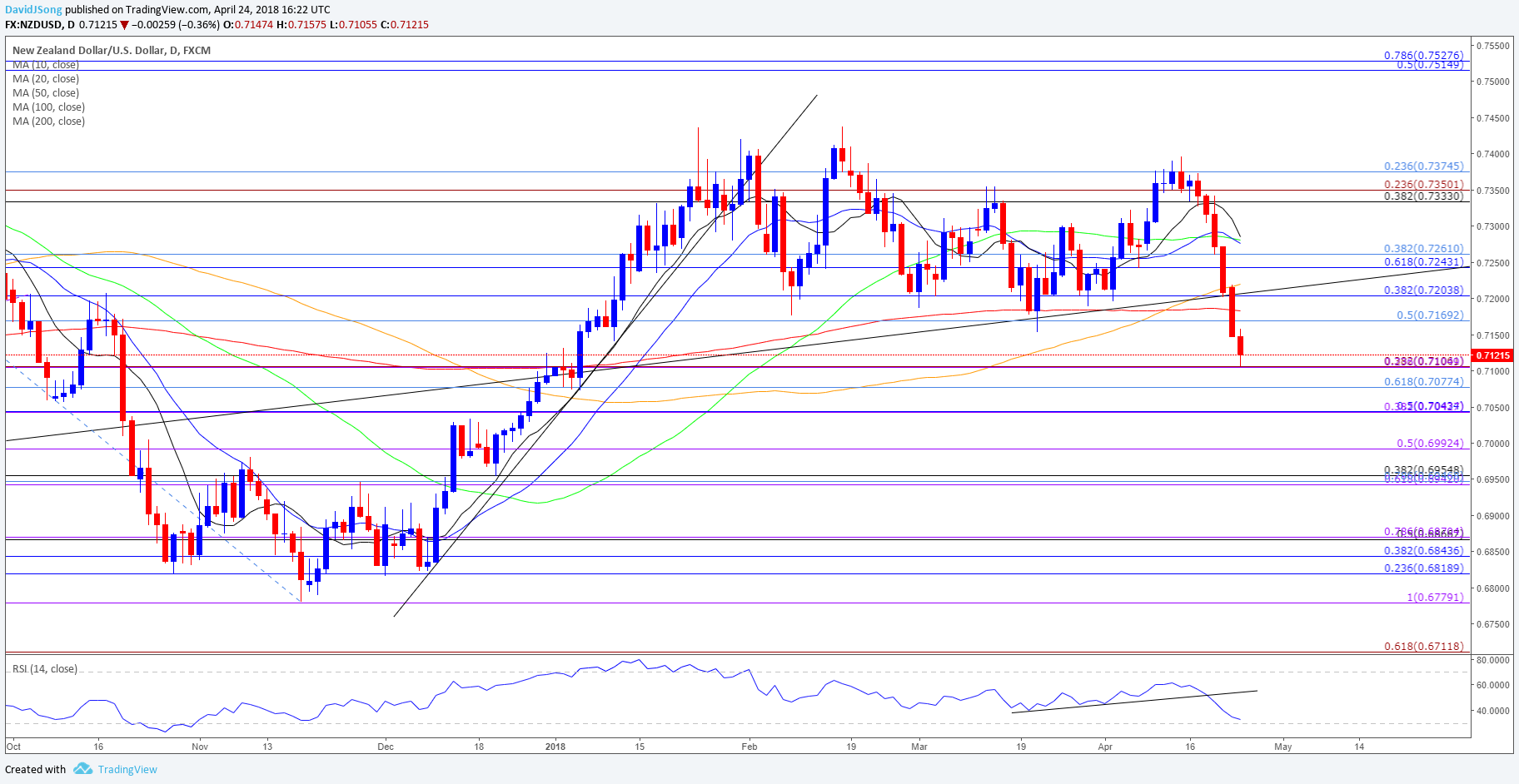The height and width of the screenshot is (784, 1519).
Task: Click the red 0.236(0.73501) retracement label
Action: click(x=1423, y=185)
